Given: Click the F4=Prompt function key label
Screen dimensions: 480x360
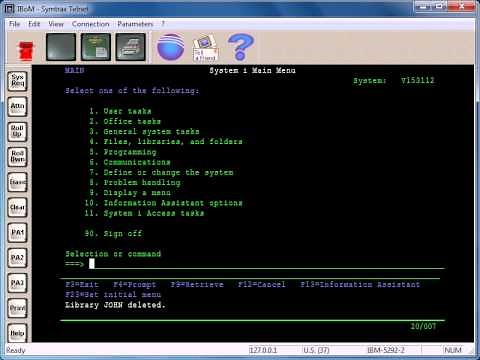Looking at the screenshot, I should (134, 285).
